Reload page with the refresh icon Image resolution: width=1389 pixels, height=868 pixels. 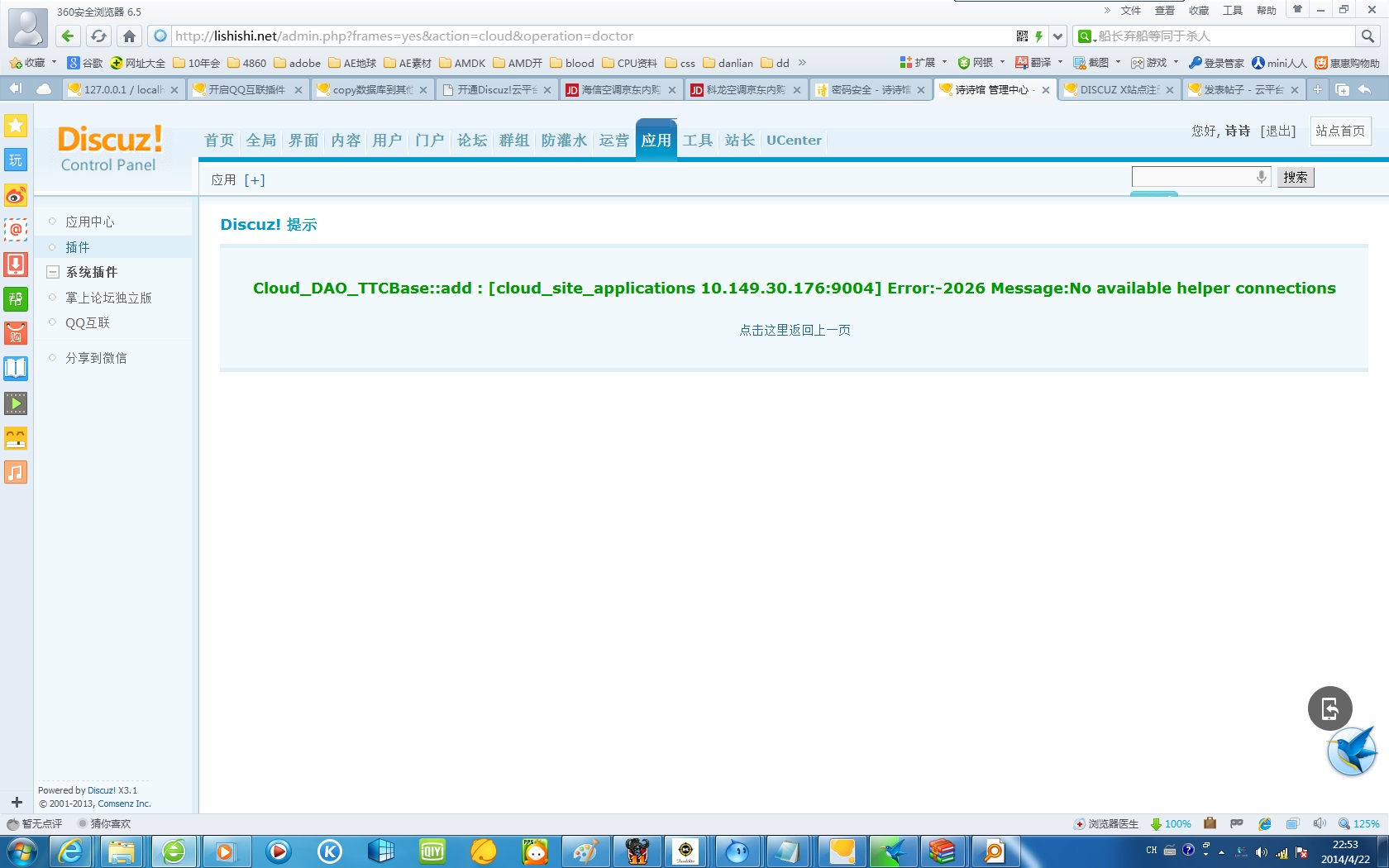98,36
